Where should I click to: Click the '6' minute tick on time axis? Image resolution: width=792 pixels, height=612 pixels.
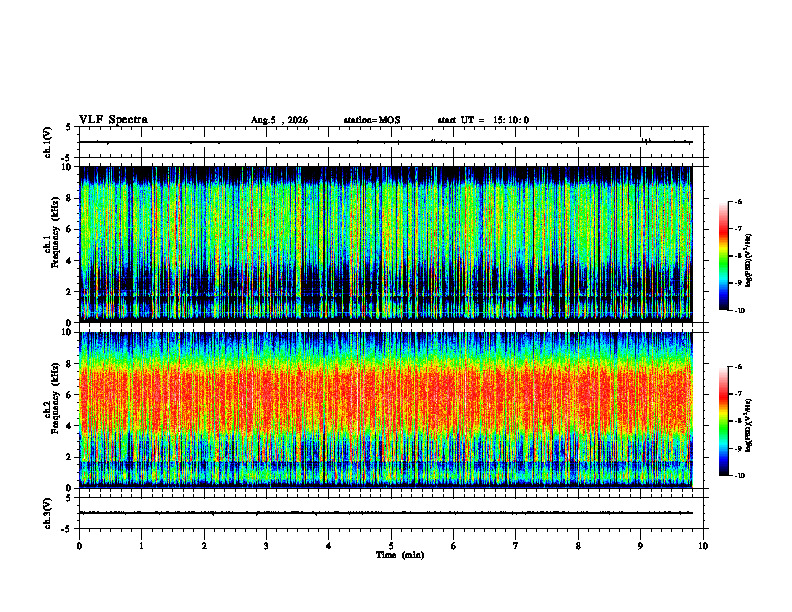(454, 546)
